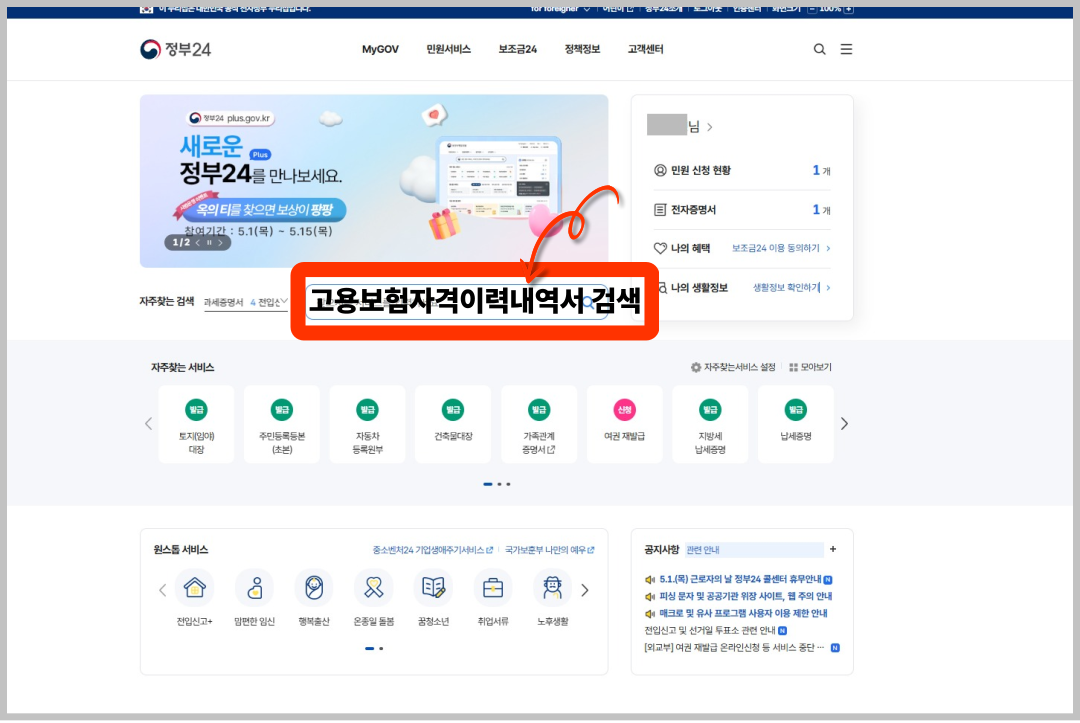Open 국가보훈부 나만의 예우 link

[549, 549]
